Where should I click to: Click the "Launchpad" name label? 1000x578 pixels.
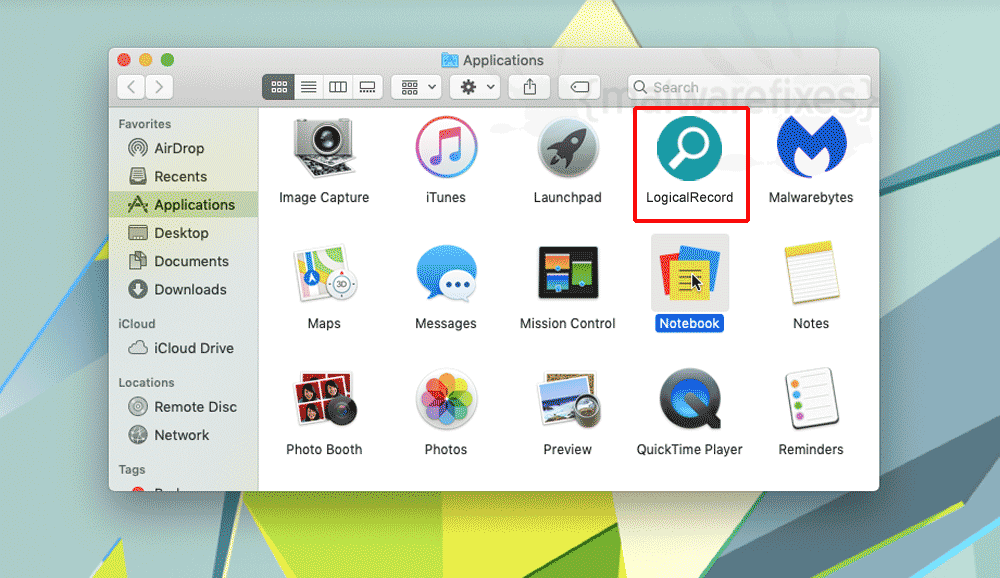[x=568, y=198]
